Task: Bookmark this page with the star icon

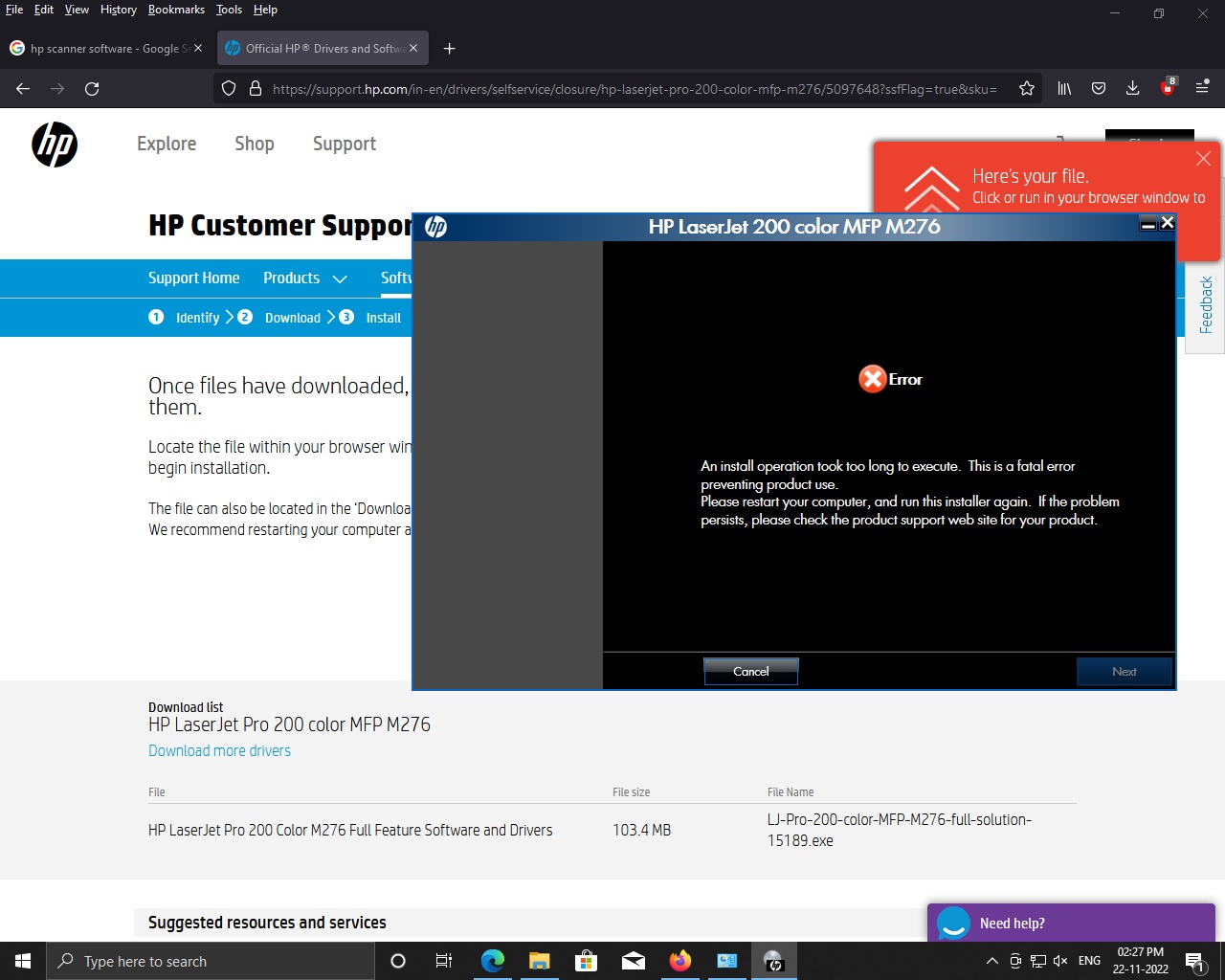Action: [x=1027, y=89]
